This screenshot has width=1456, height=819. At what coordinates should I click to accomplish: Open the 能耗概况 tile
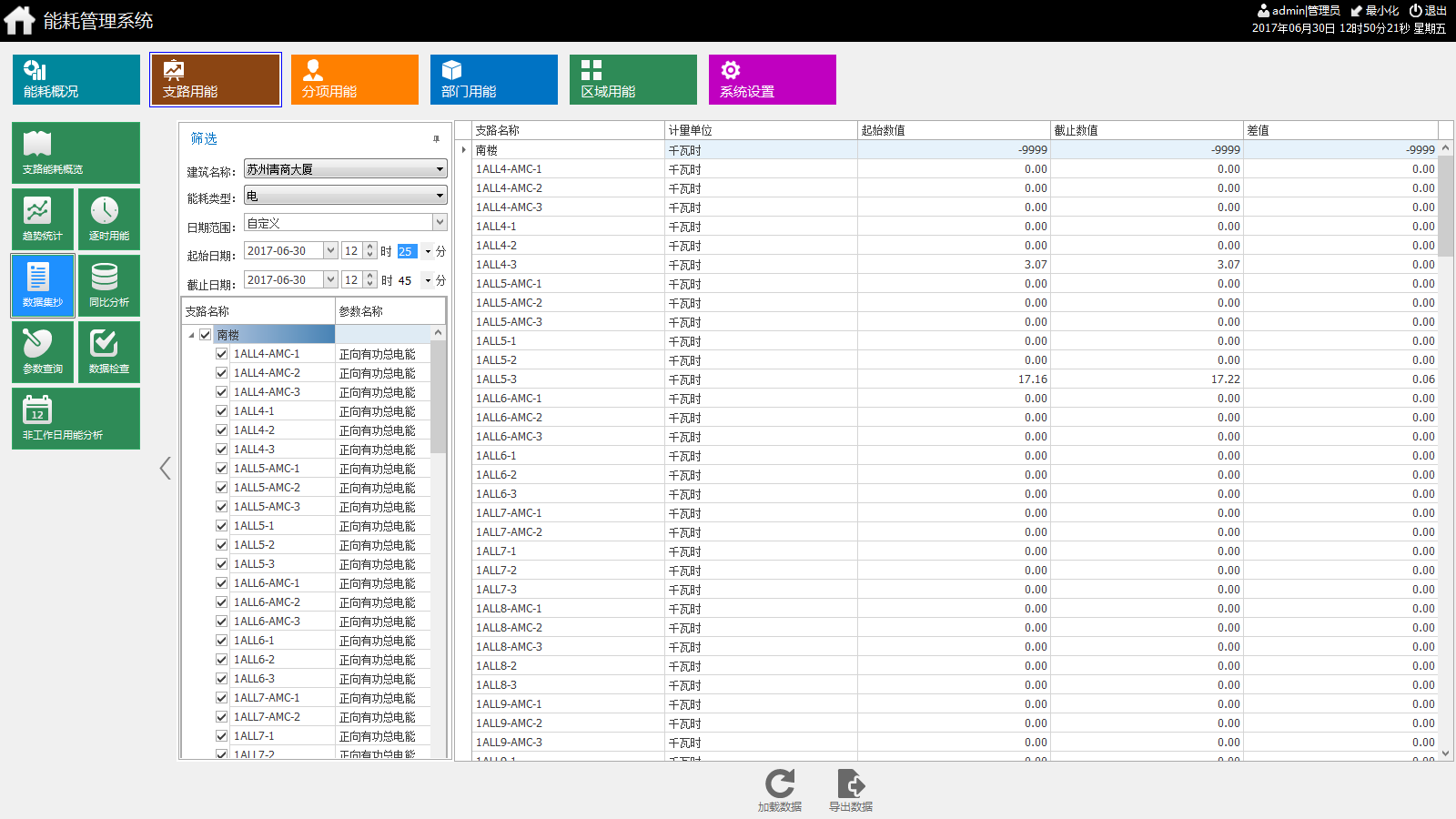[x=76, y=79]
